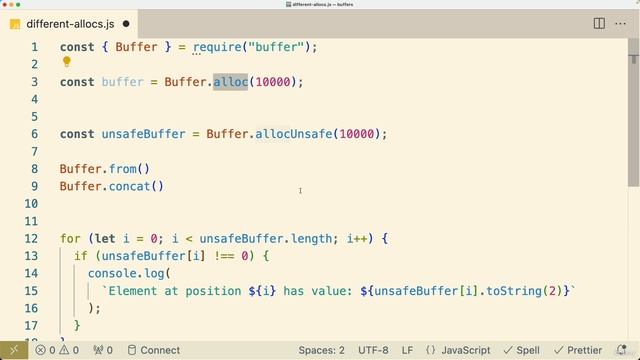Click the toString(2) call on line 15
The image size is (640, 360).
click(524, 291)
